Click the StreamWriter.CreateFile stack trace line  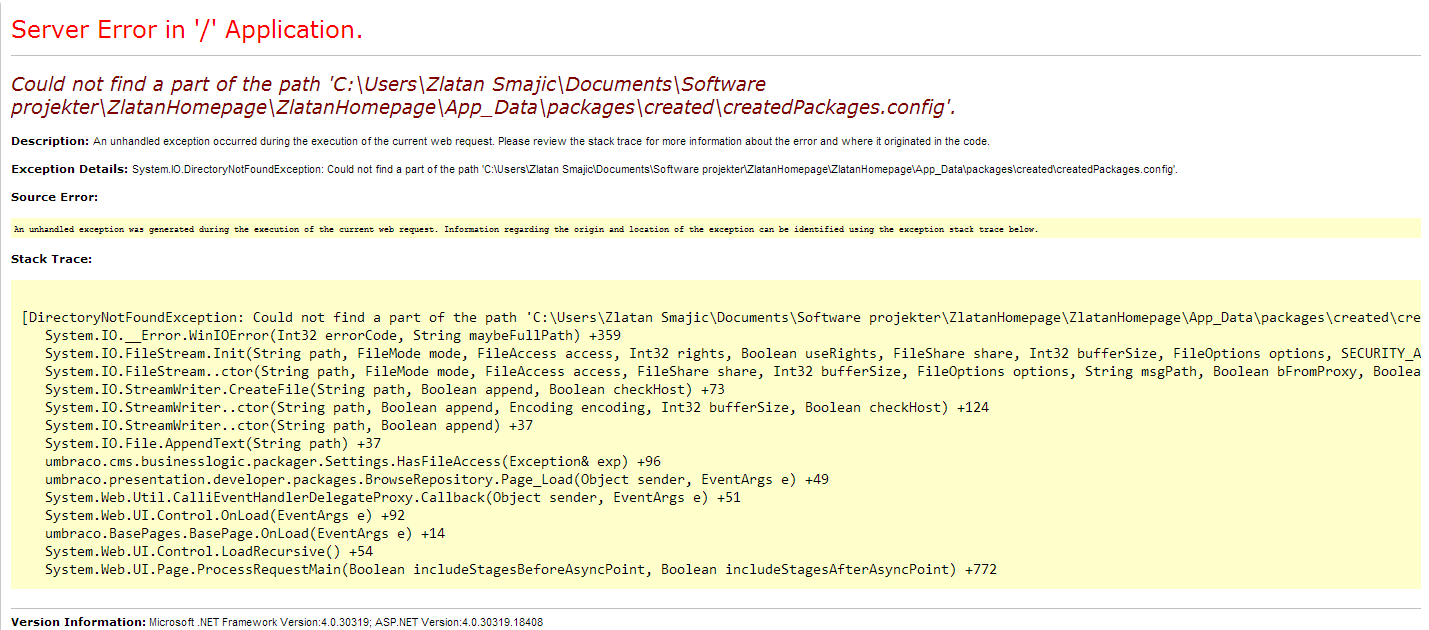[384, 389]
